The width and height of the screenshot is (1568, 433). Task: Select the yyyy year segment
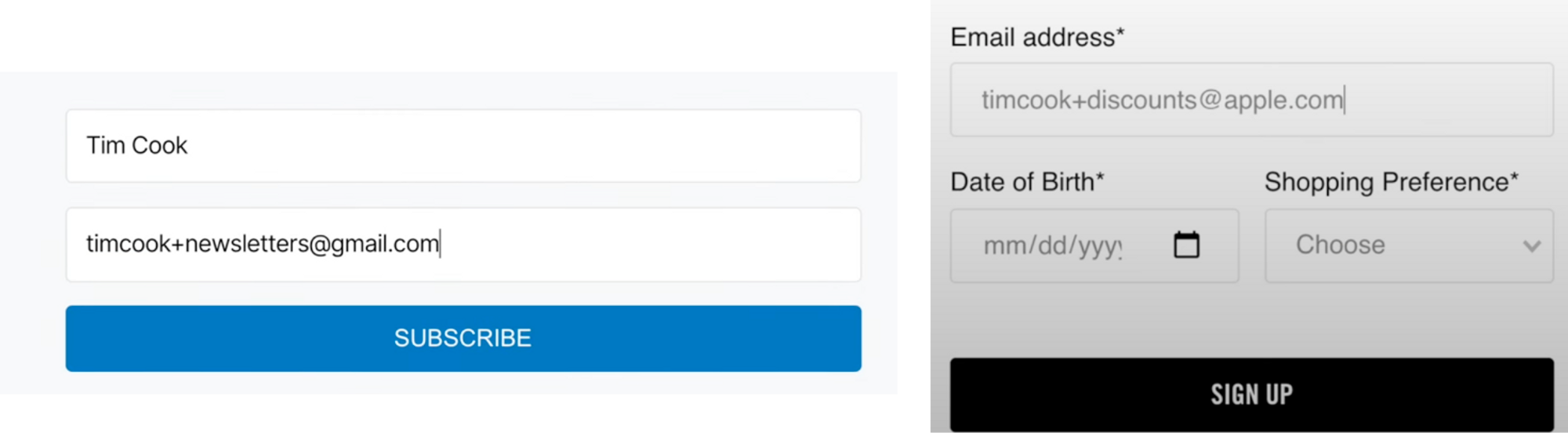click(1099, 246)
